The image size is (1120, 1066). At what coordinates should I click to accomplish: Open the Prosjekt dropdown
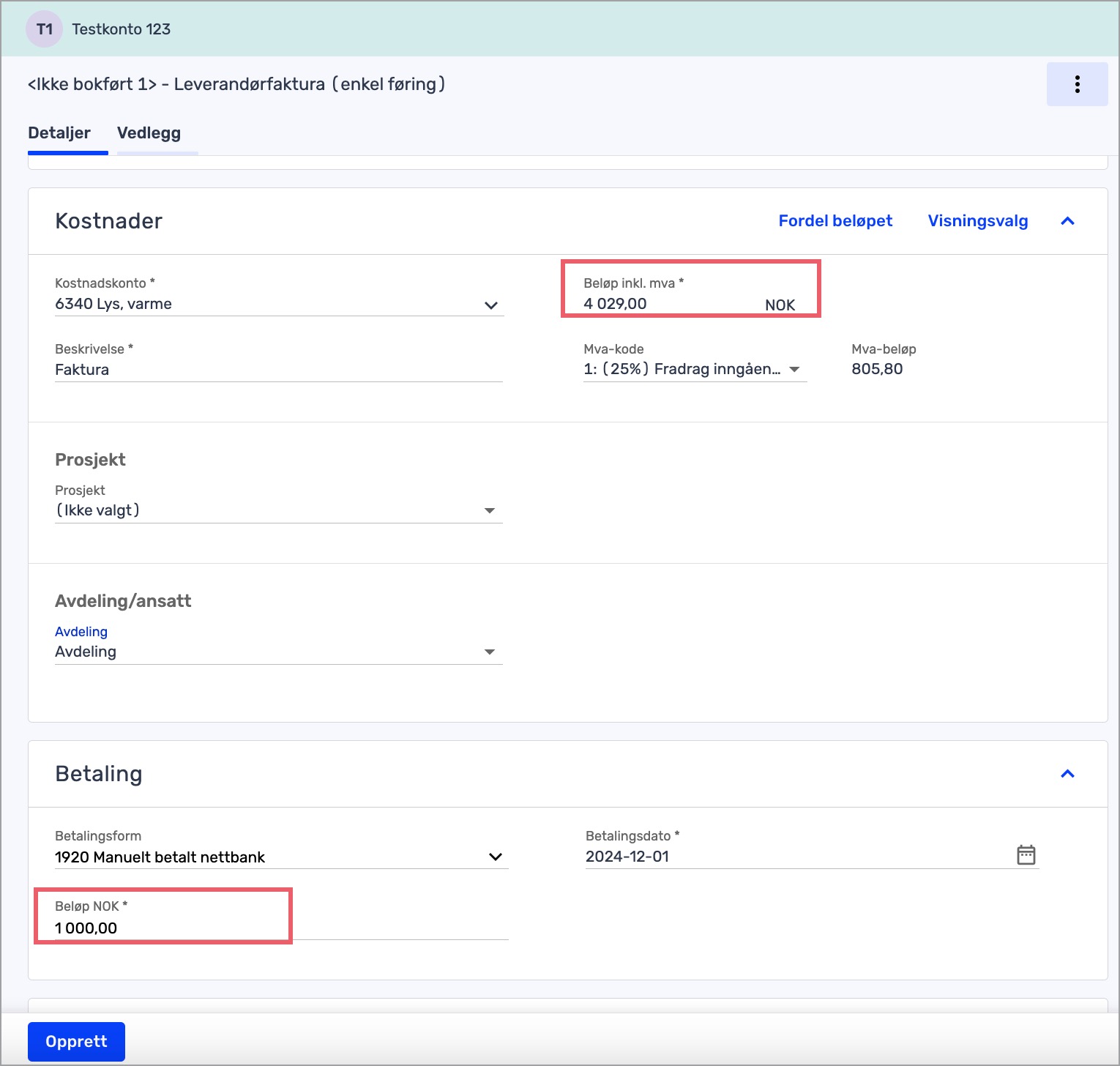tap(279, 511)
